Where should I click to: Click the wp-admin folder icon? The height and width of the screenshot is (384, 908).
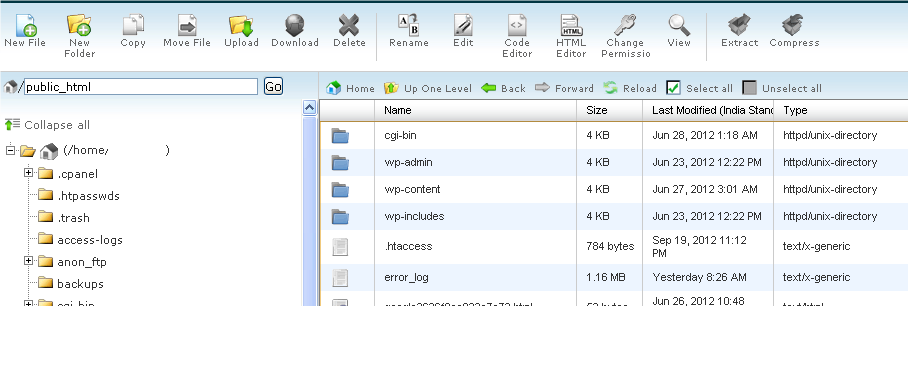tap(340, 163)
